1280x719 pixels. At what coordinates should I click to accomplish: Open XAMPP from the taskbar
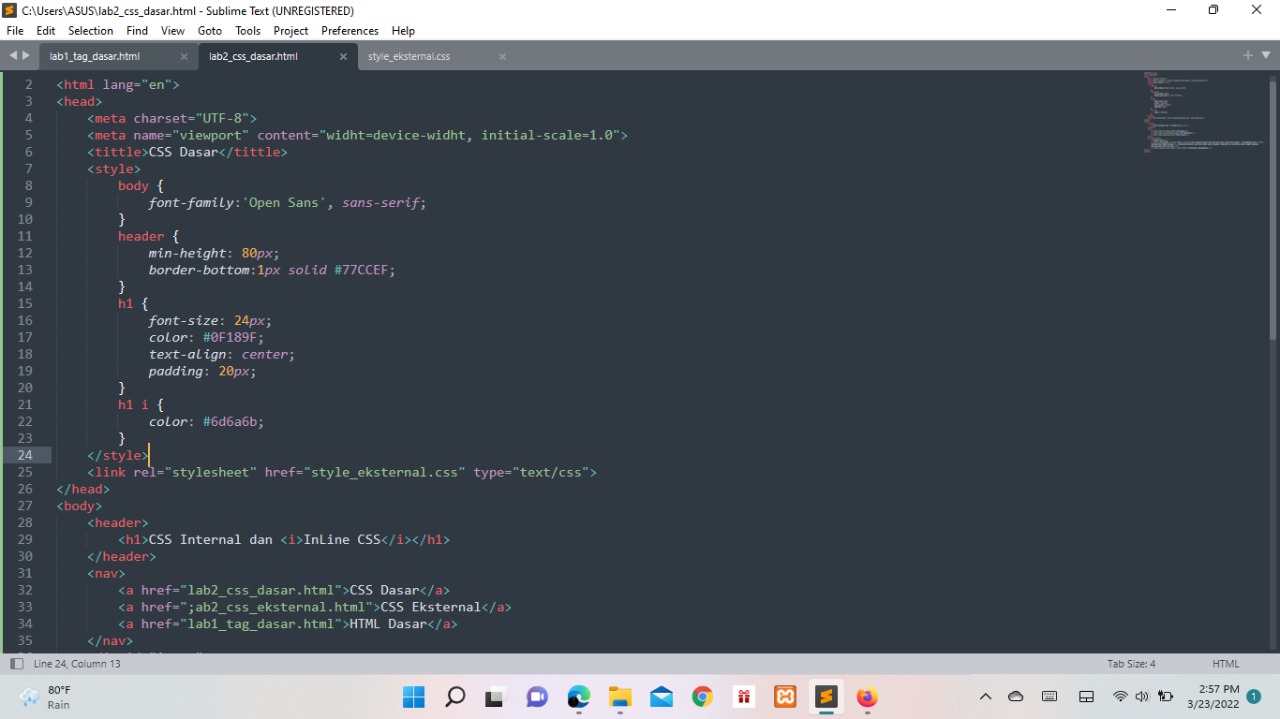(785, 697)
